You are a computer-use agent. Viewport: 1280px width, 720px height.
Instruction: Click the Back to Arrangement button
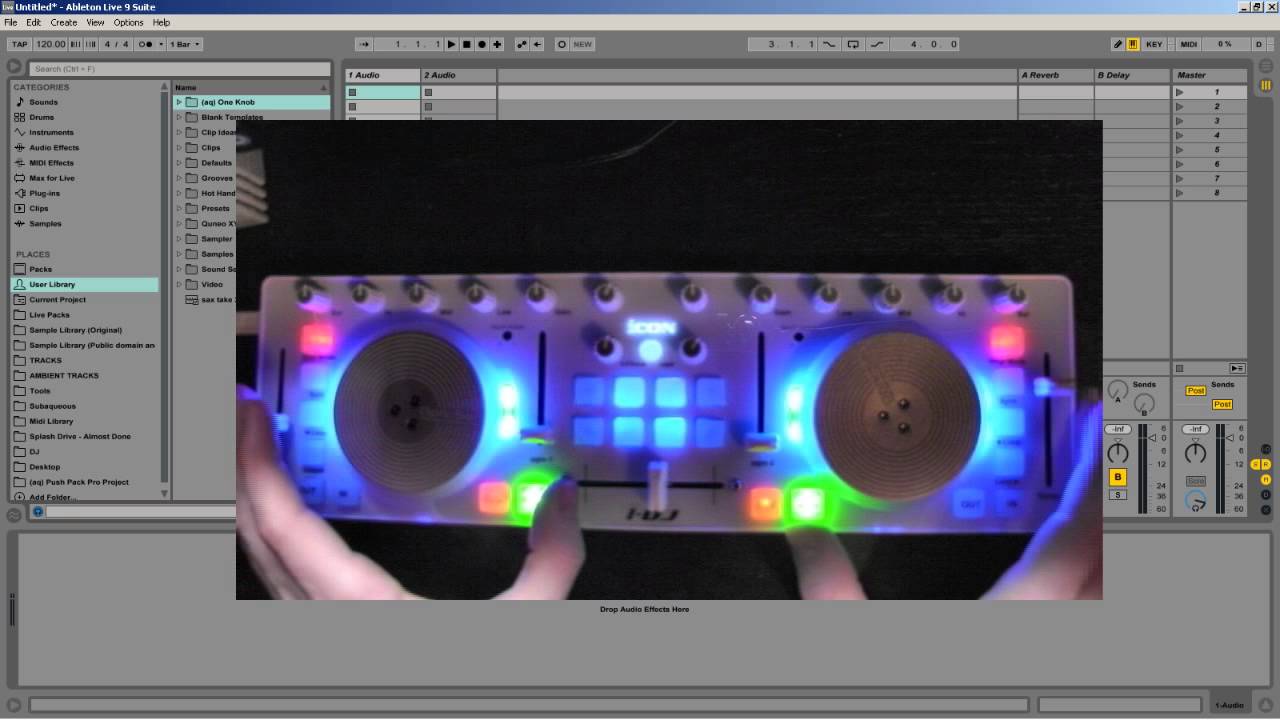[x=1237, y=368]
